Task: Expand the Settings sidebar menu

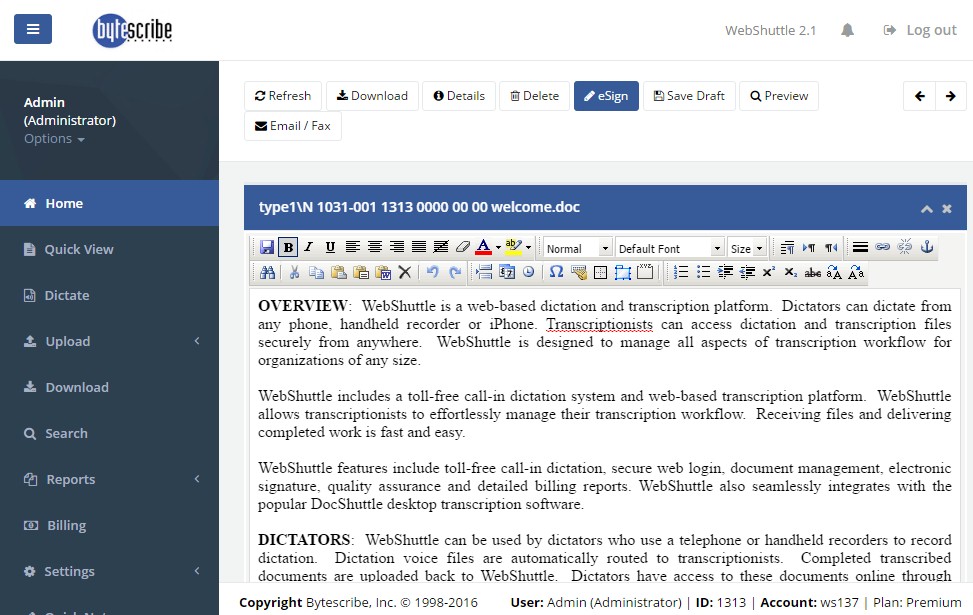Action: pyautogui.click(x=109, y=570)
